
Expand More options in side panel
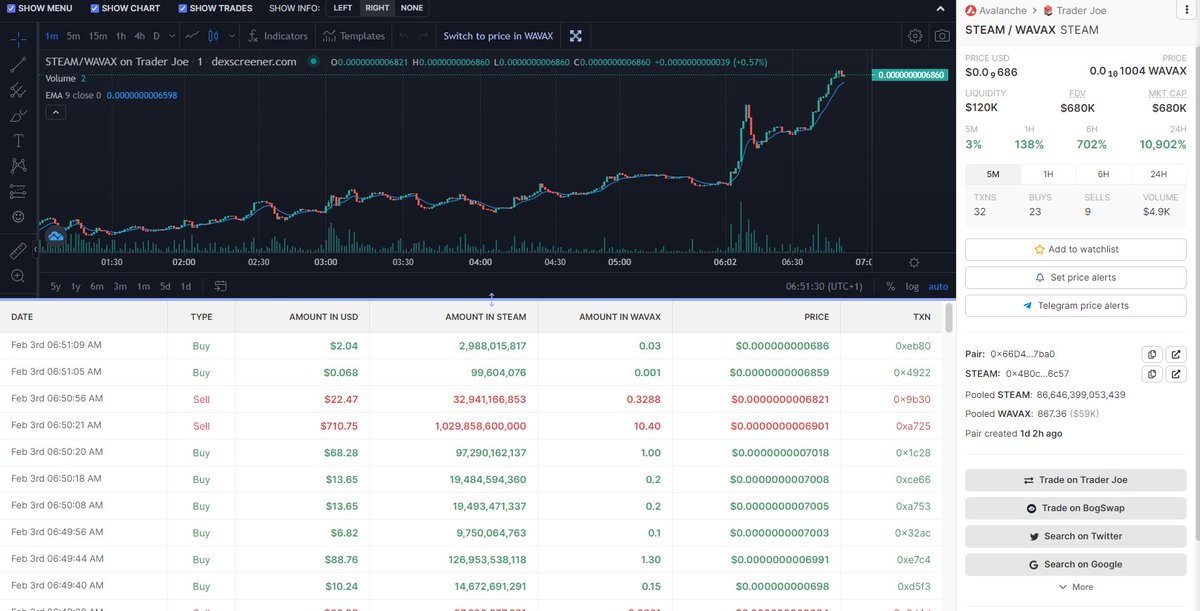[x=1075, y=587]
